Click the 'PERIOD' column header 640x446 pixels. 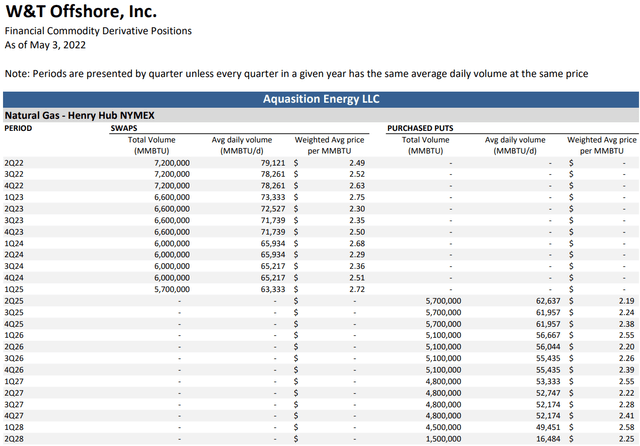tap(18, 128)
